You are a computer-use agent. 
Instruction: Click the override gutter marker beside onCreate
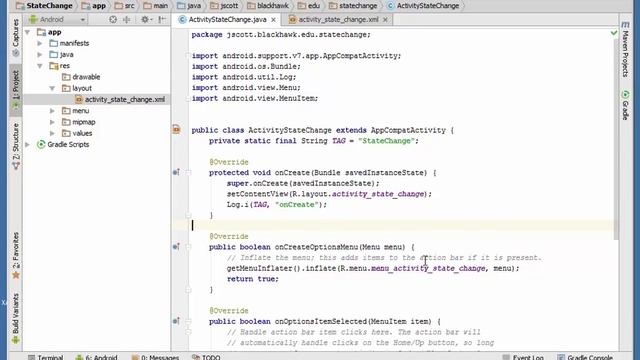point(176,172)
